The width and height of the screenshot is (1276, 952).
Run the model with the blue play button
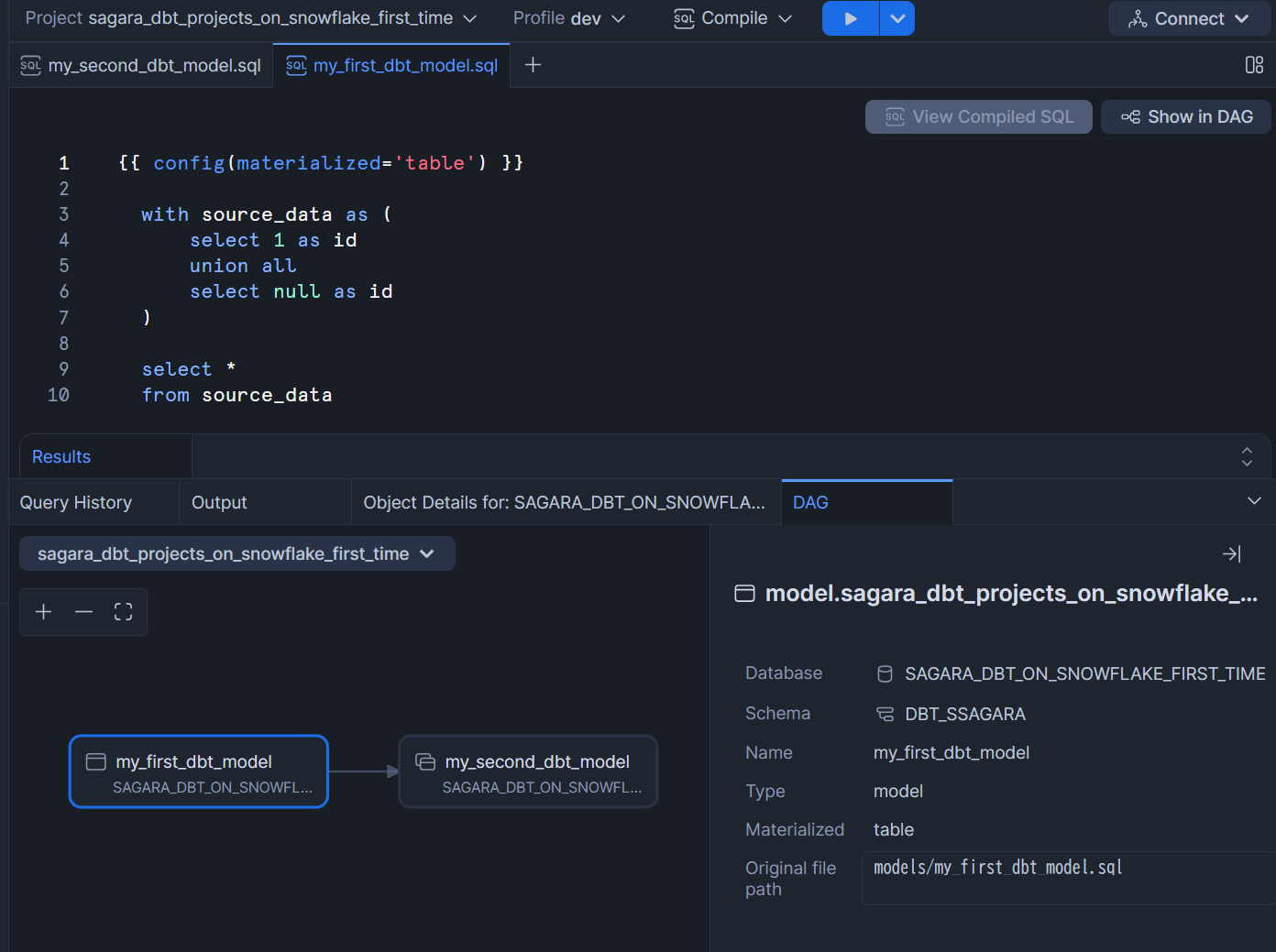(850, 18)
